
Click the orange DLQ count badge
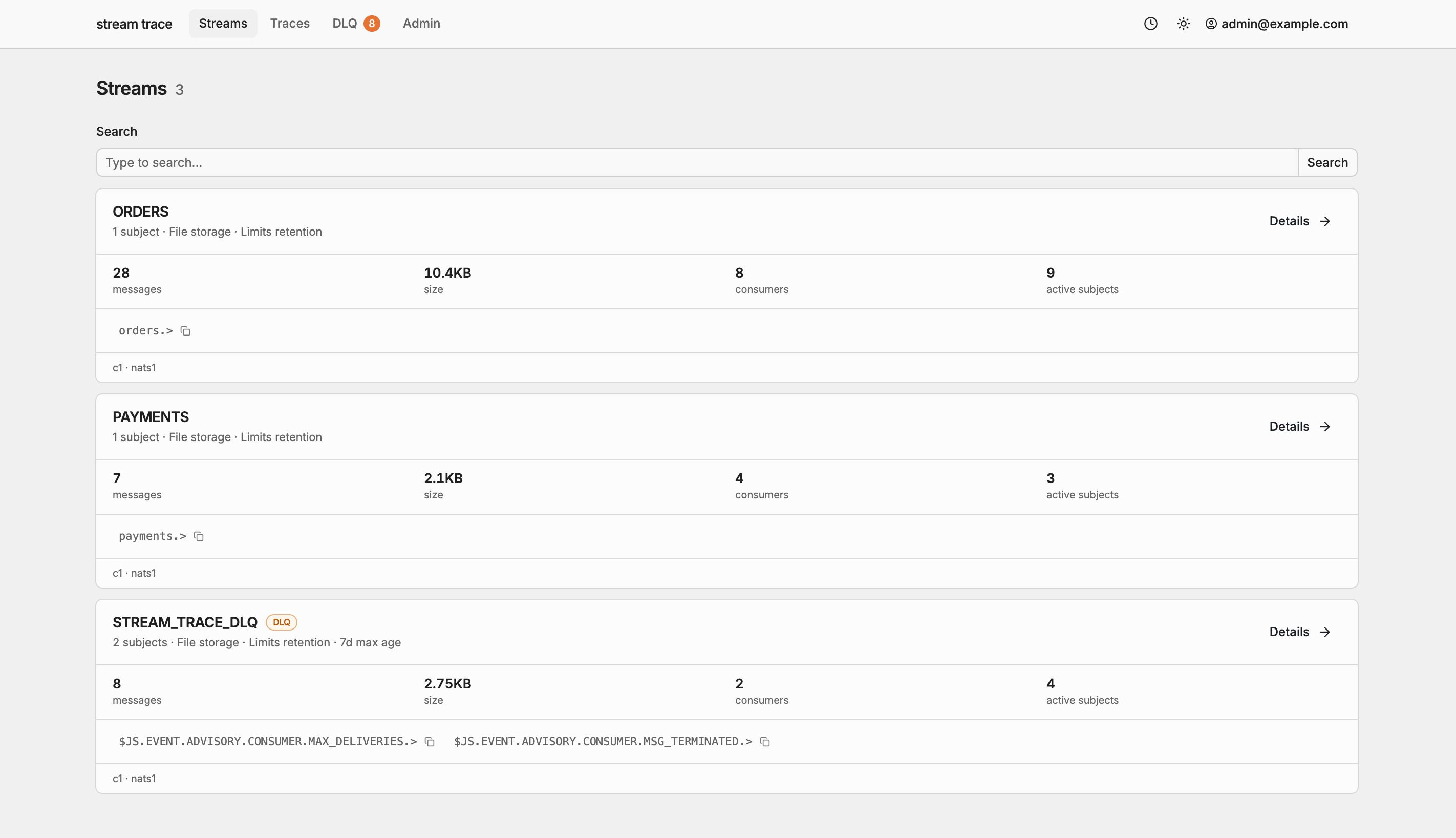coord(372,24)
